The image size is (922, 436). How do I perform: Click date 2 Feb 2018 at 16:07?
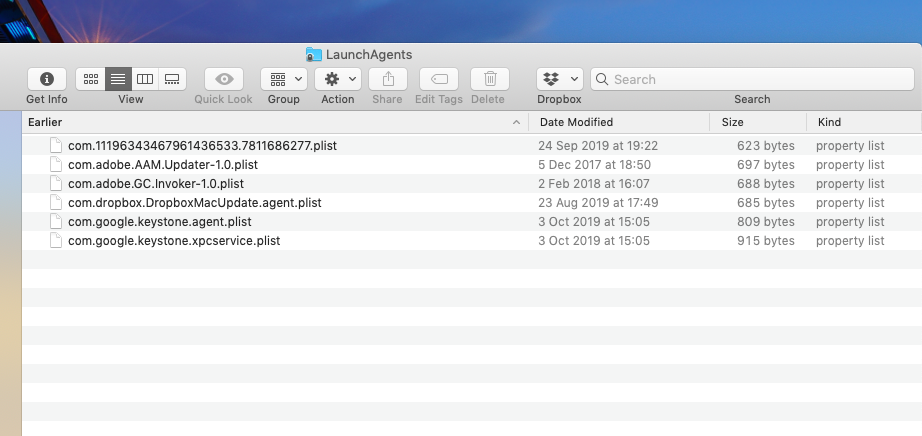(x=594, y=184)
